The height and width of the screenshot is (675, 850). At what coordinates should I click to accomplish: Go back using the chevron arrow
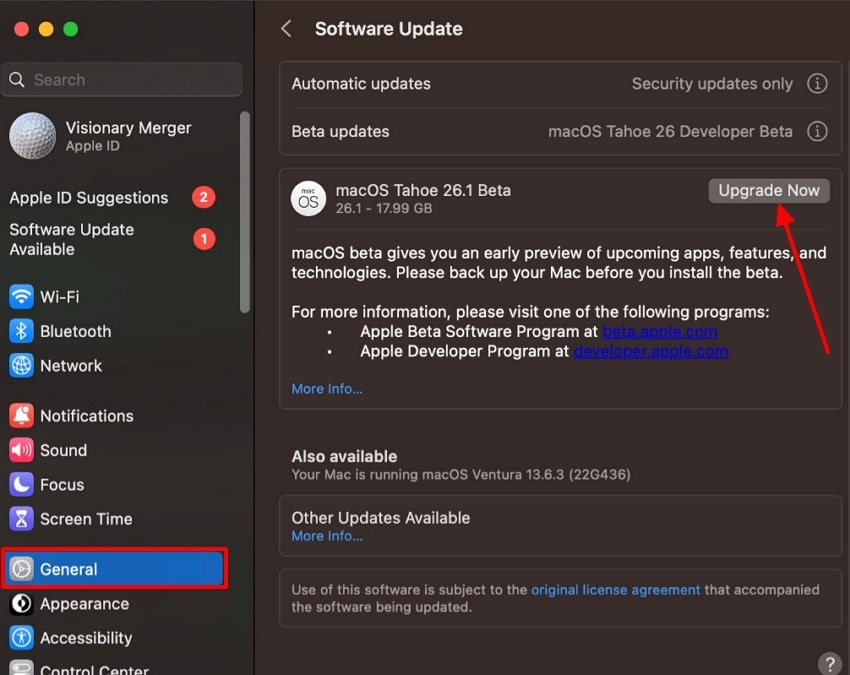coord(286,29)
